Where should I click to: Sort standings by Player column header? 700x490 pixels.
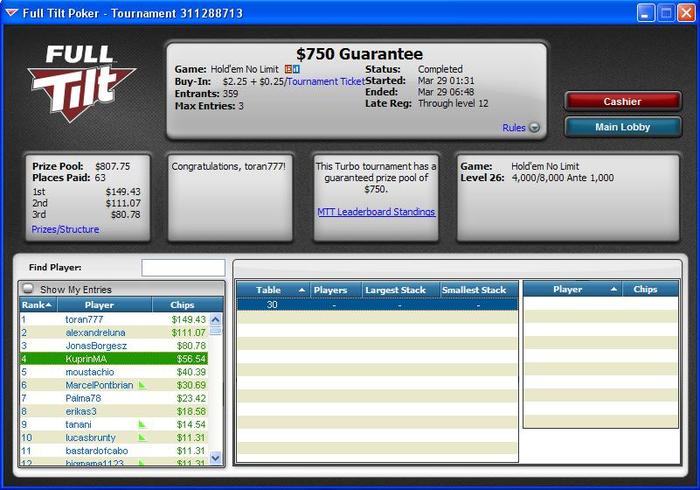point(104,305)
